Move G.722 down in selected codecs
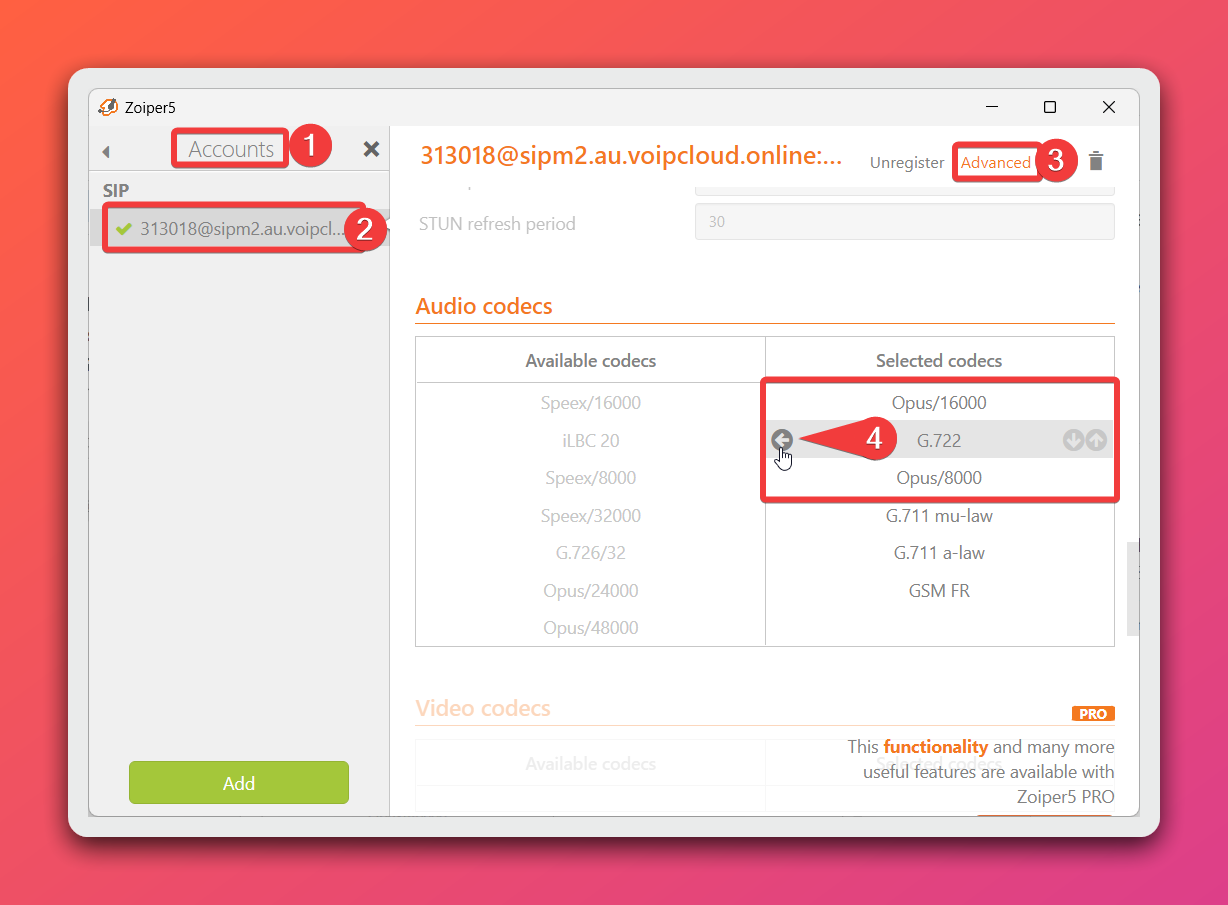 pyautogui.click(x=1073, y=440)
